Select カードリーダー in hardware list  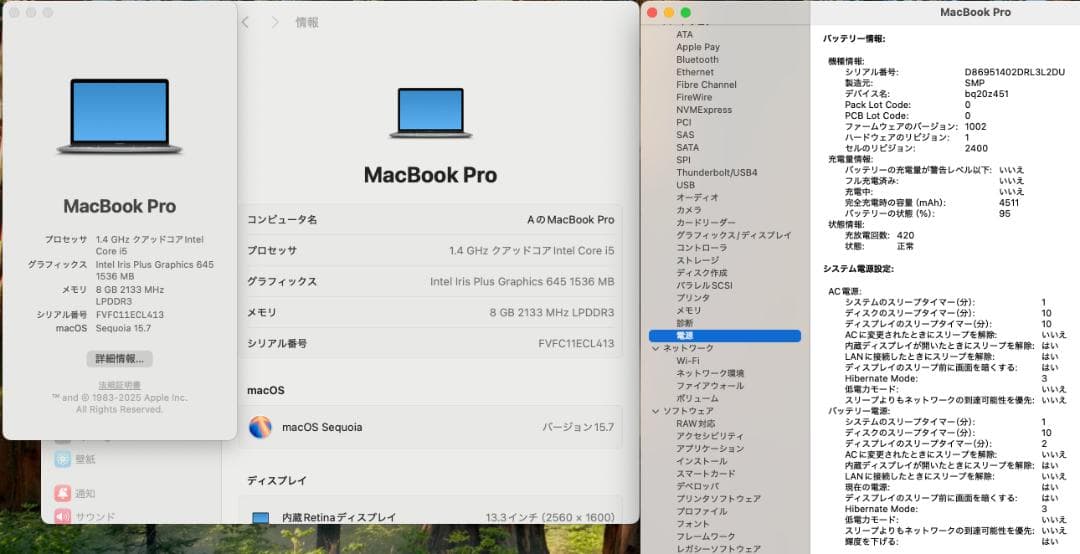point(705,223)
